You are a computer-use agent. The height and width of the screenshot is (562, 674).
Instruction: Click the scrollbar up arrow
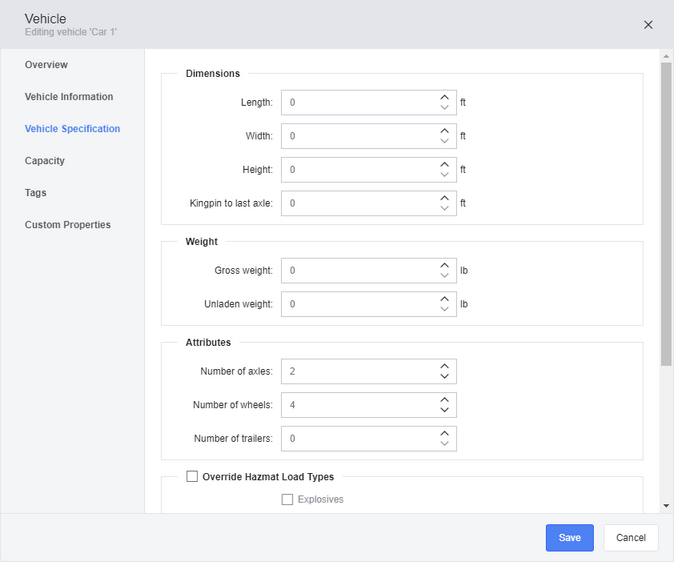tap(666, 56)
